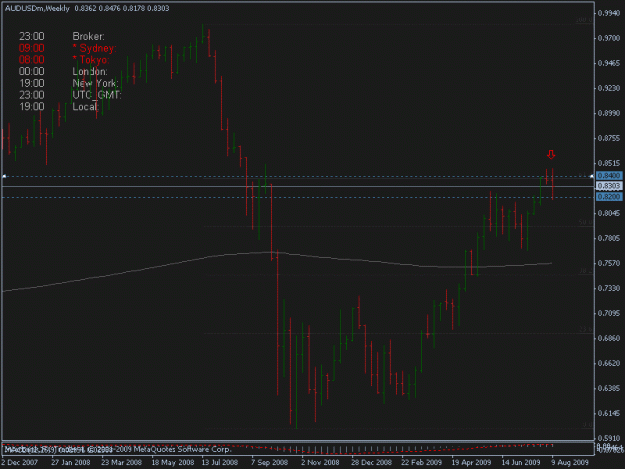
Task: Select the blue 0.8200 price level tag
Action: 609,197
